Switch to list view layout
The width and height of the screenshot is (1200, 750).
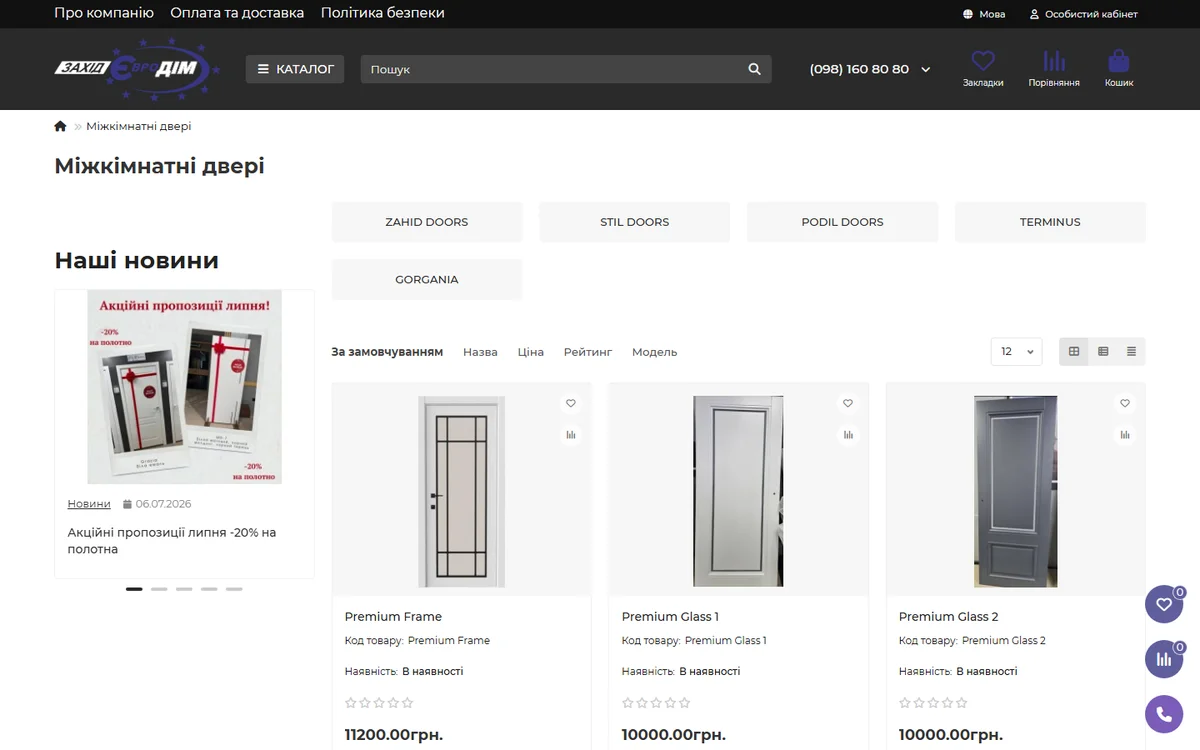tap(1103, 352)
